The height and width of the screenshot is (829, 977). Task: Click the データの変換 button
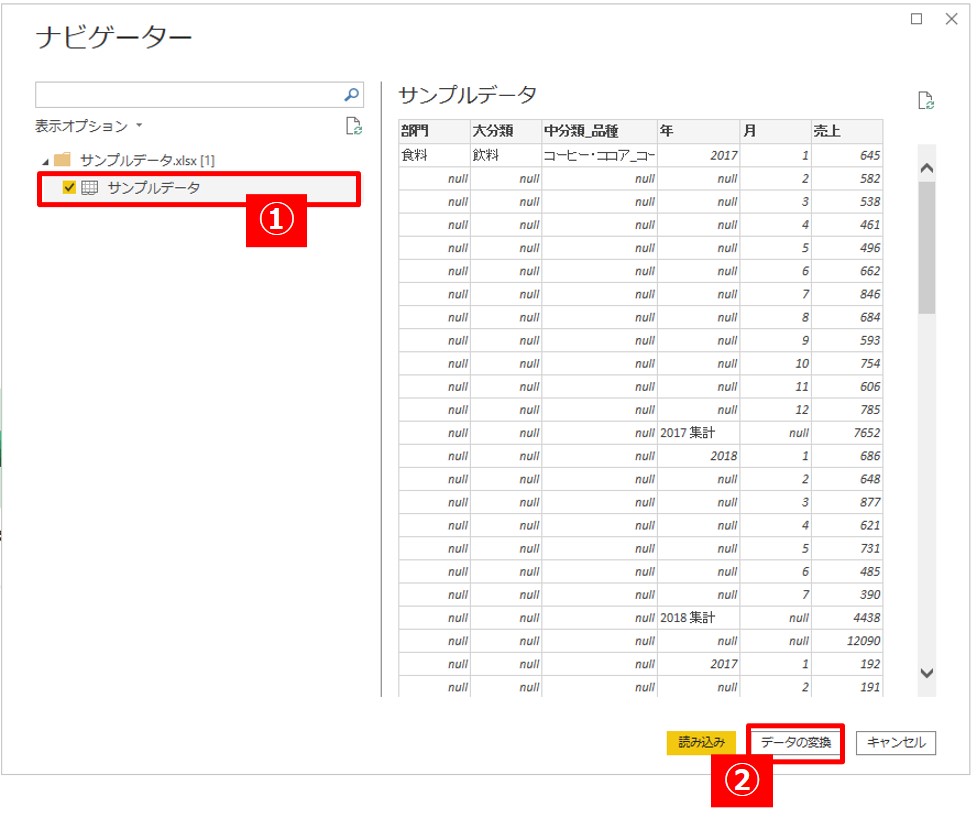795,743
